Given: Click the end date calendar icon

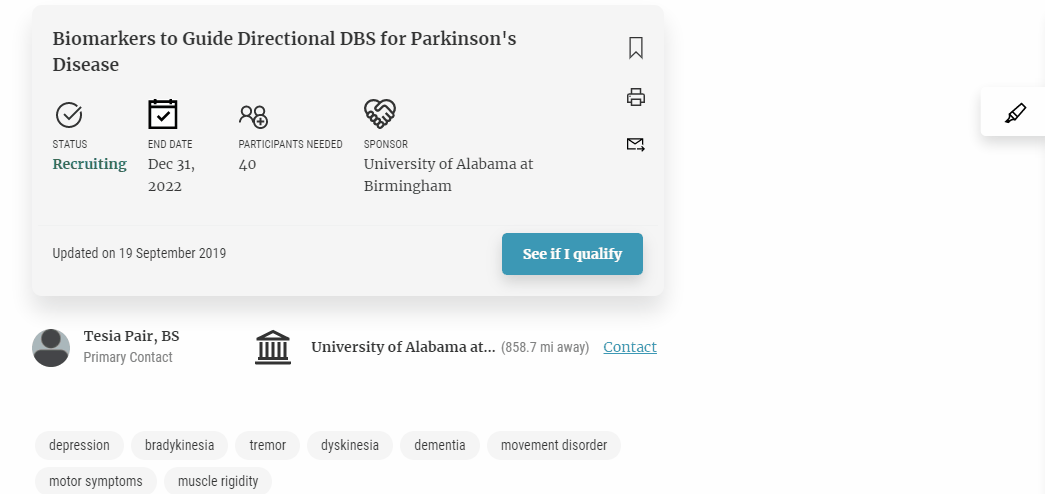Looking at the screenshot, I should (x=163, y=114).
